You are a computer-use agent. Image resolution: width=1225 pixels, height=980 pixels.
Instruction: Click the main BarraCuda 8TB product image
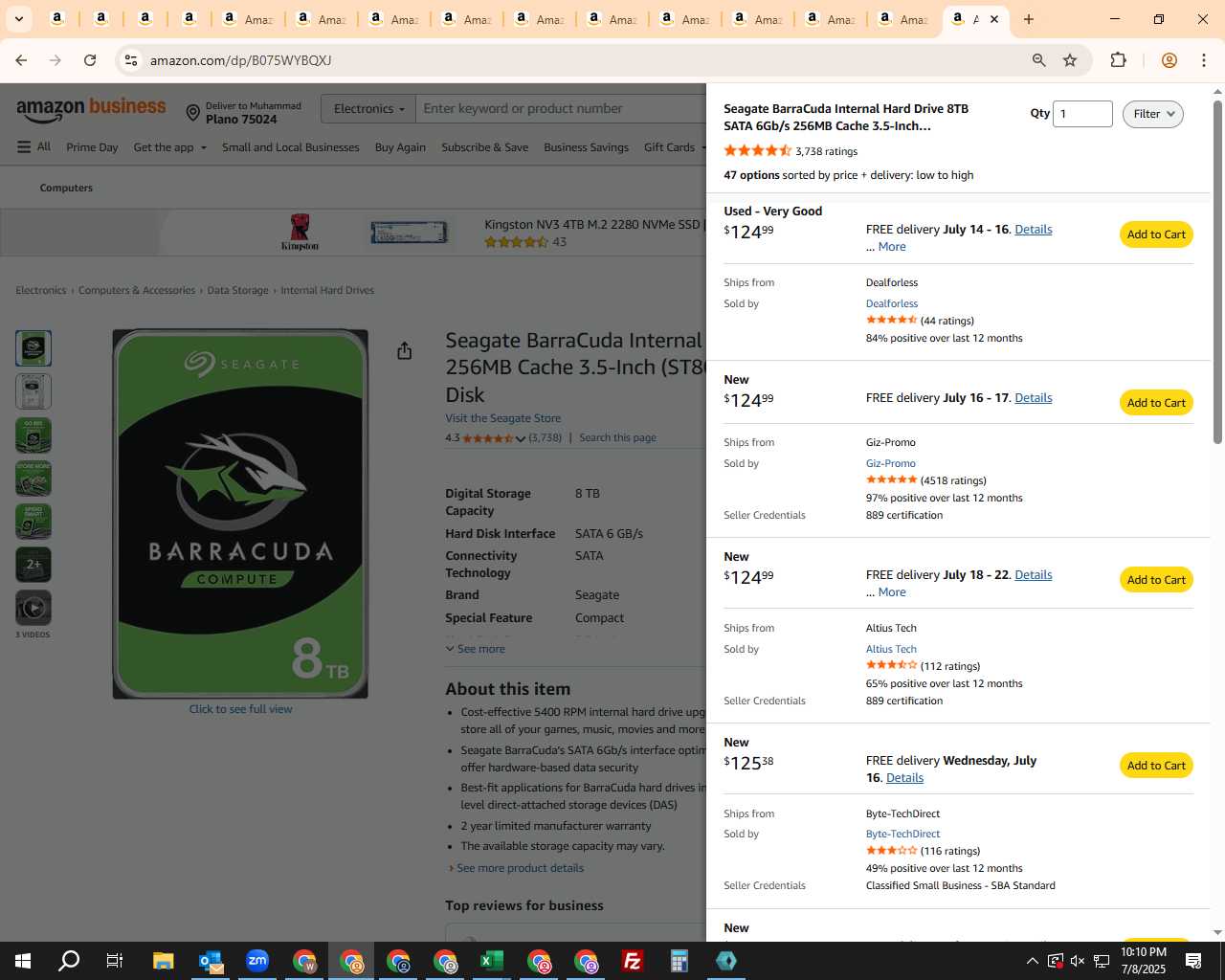[x=240, y=514]
